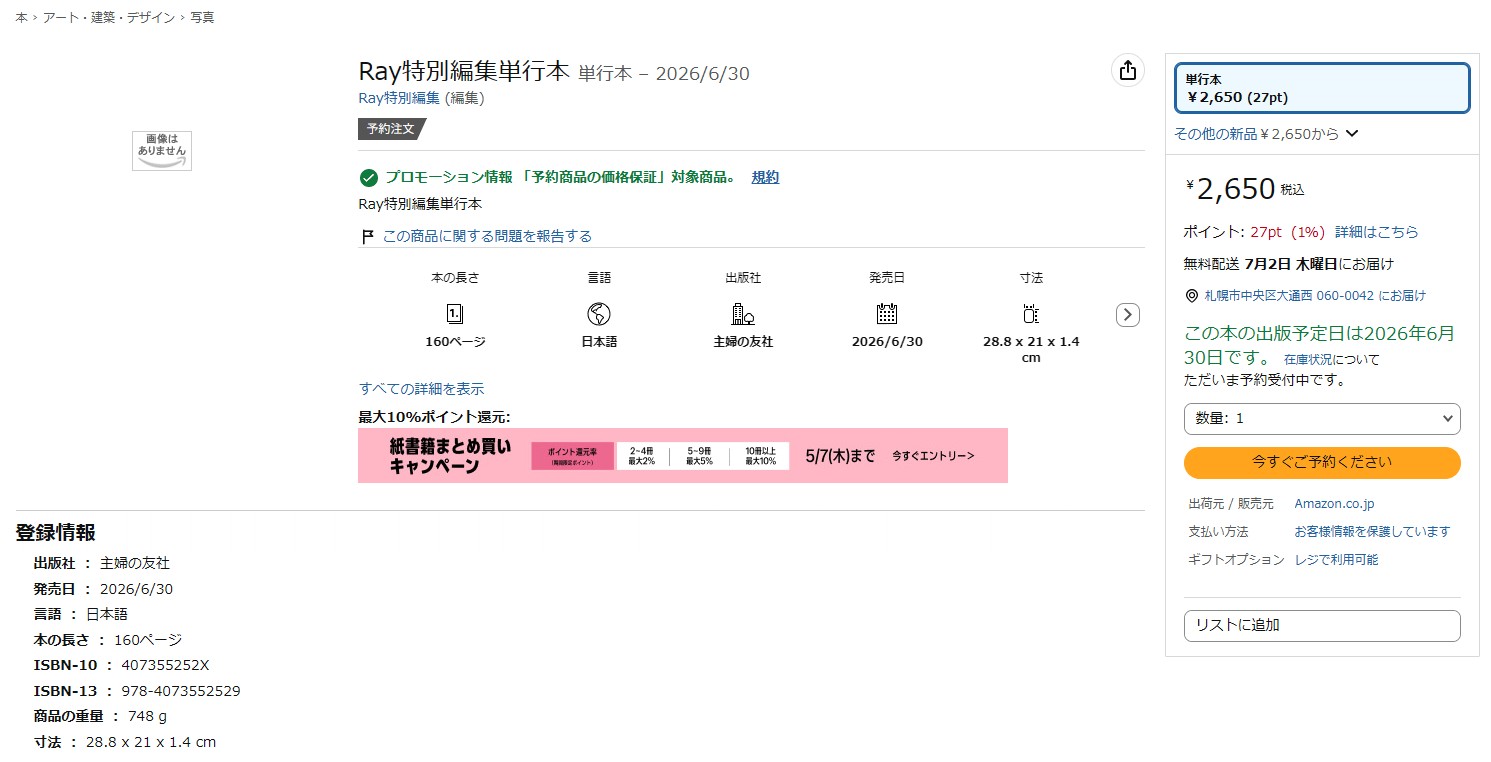
Task: Go to the 本 breadcrumb category
Action: 21,18
